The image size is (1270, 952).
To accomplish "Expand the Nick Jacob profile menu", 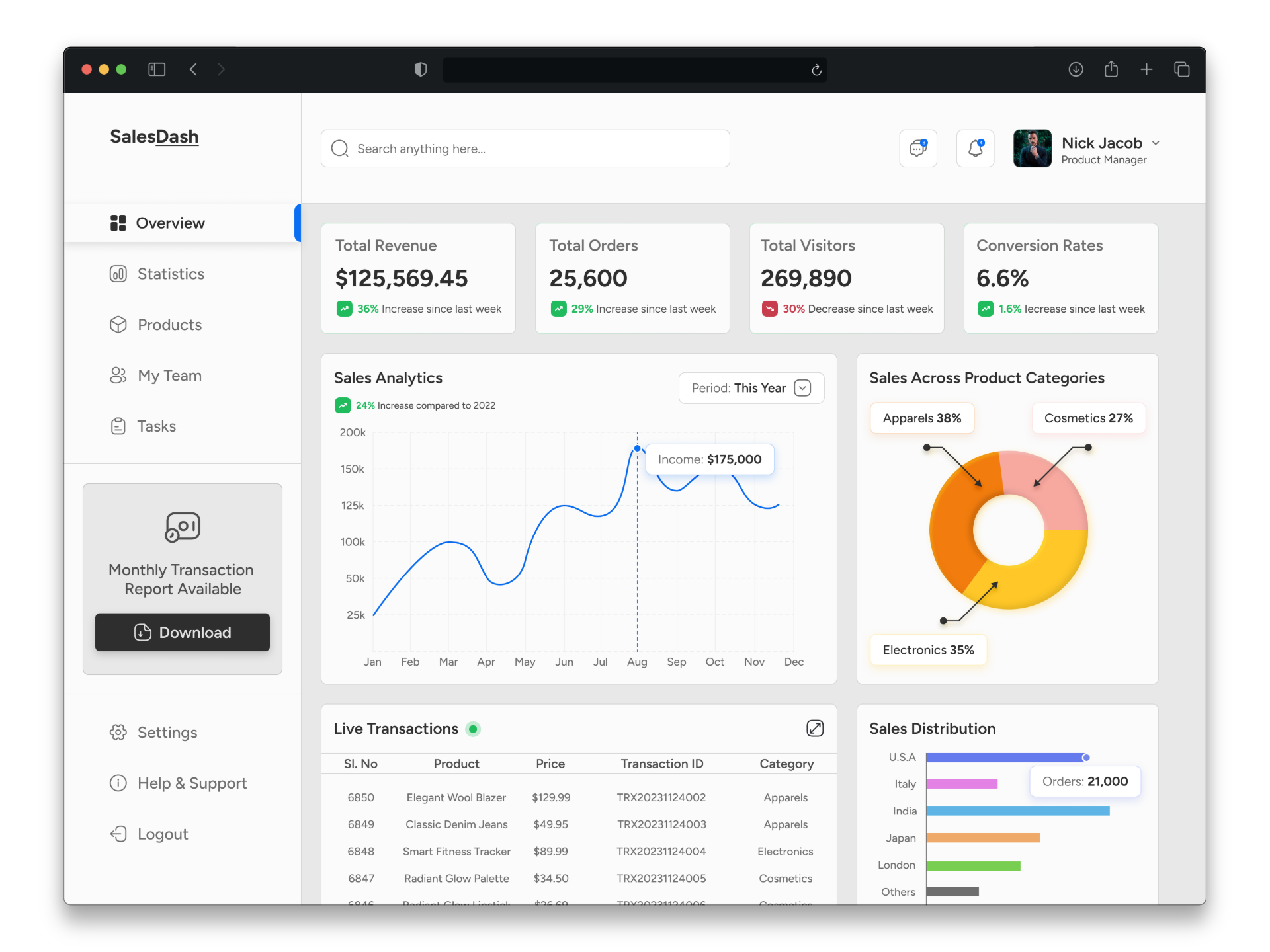I will [1156, 143].
